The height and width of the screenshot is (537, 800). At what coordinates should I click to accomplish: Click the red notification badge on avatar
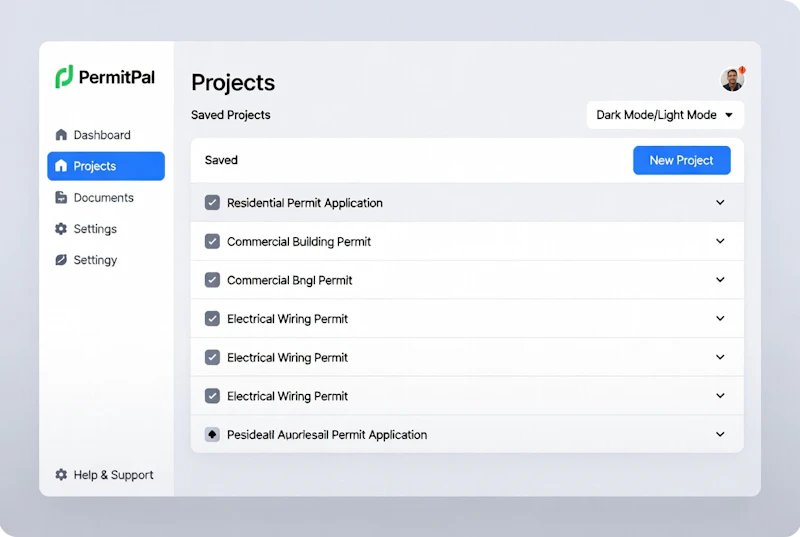click(742, 70)
